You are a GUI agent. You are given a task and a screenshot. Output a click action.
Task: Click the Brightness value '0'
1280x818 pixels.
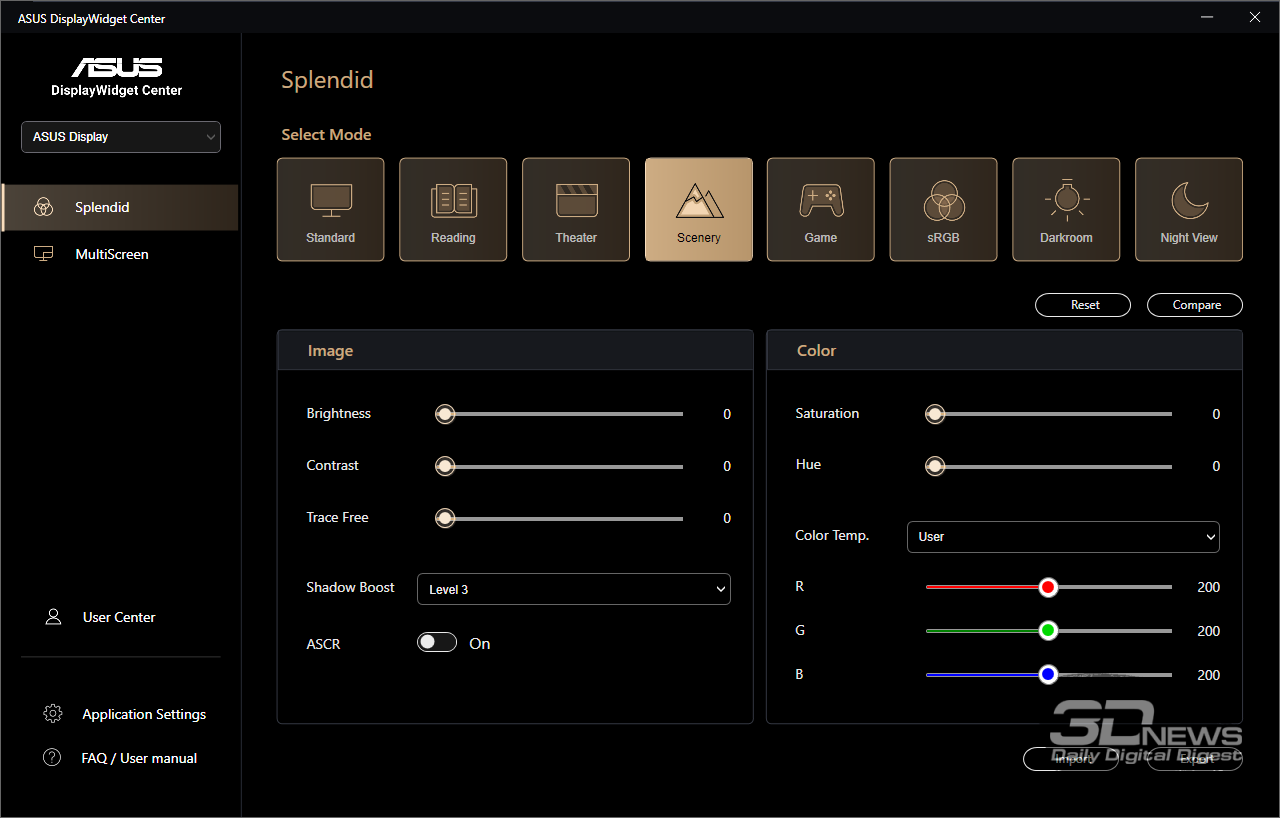point(727,414)
